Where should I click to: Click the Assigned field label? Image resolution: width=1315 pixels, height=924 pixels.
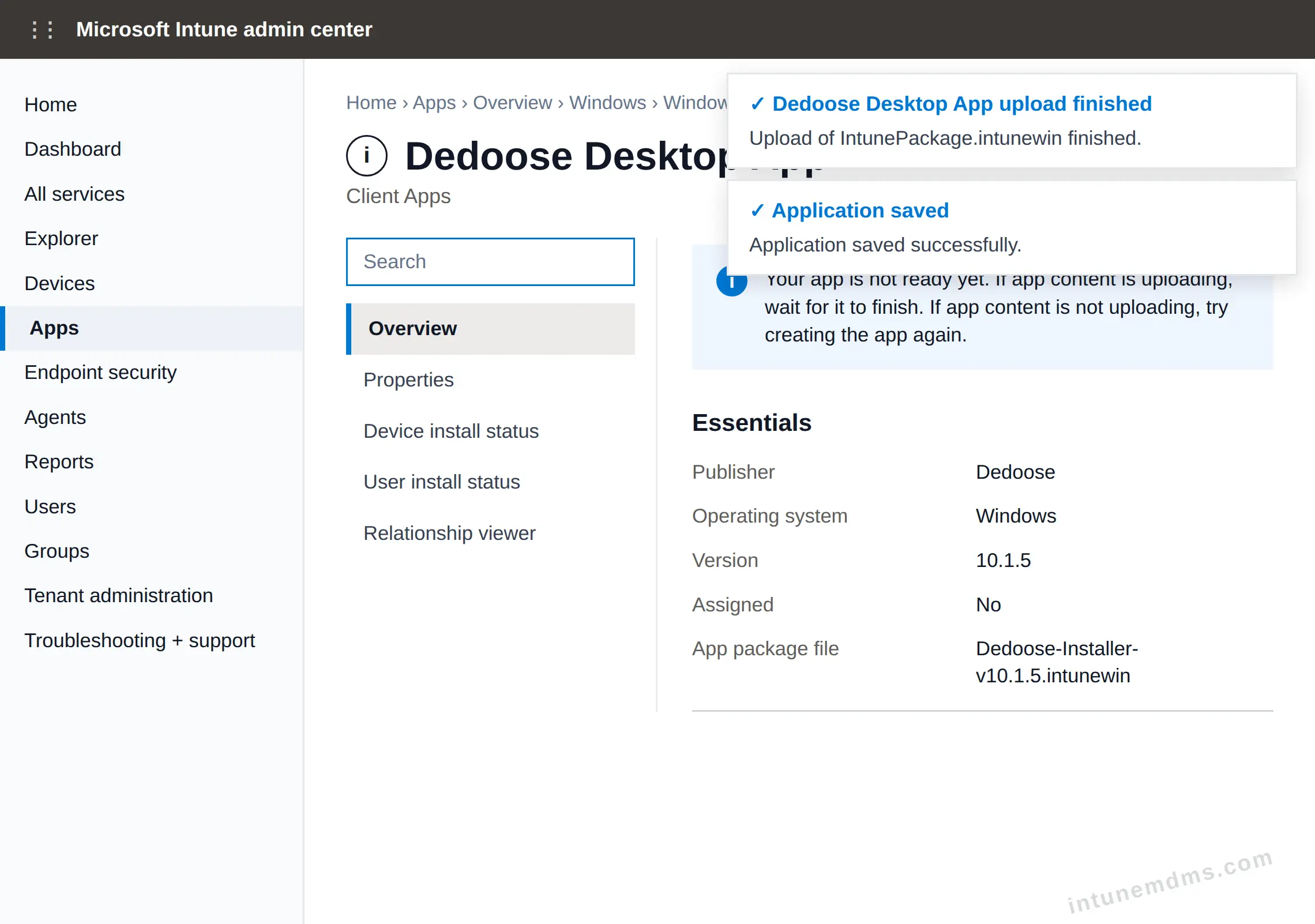point(732,605)
